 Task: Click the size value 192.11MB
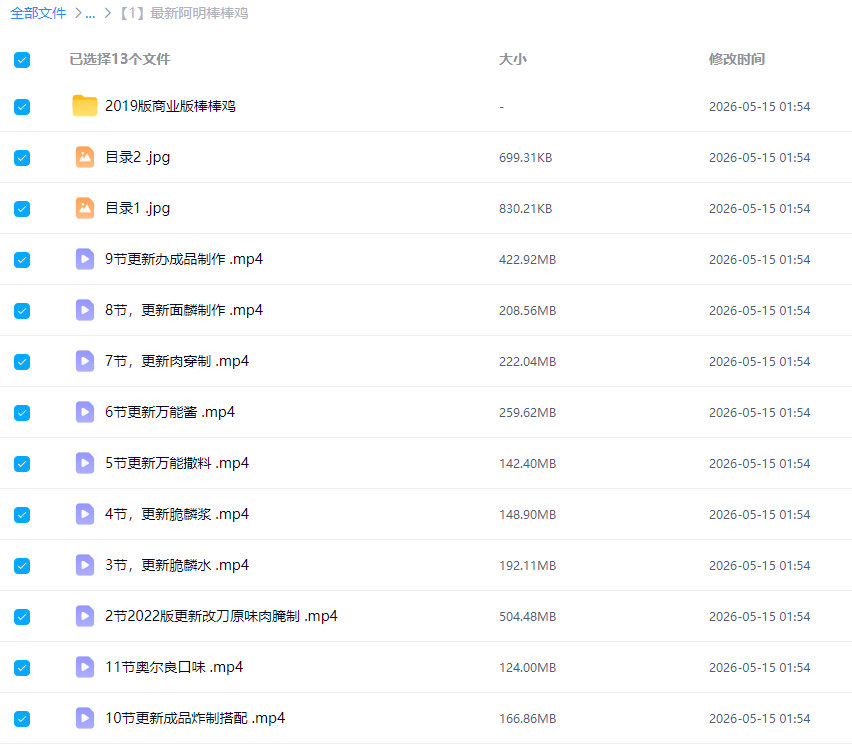pos(528,566)
